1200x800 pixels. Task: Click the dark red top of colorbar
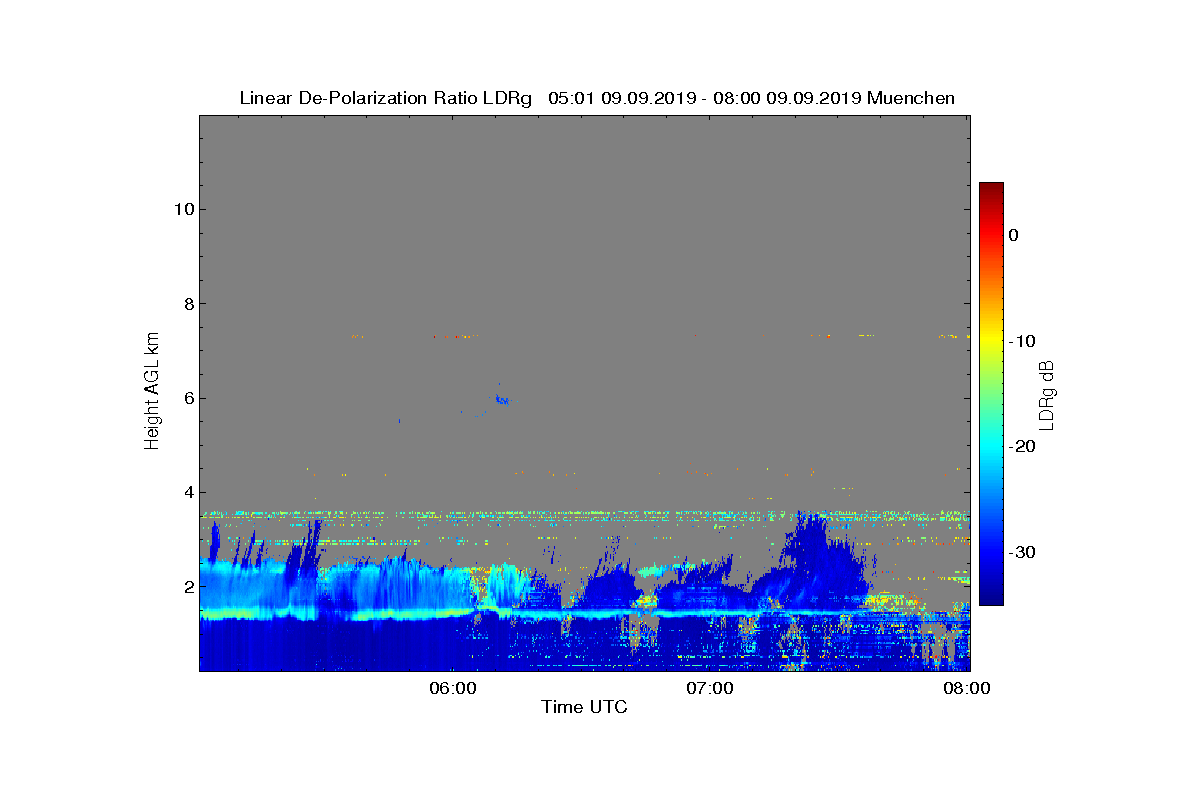[991, 188]
